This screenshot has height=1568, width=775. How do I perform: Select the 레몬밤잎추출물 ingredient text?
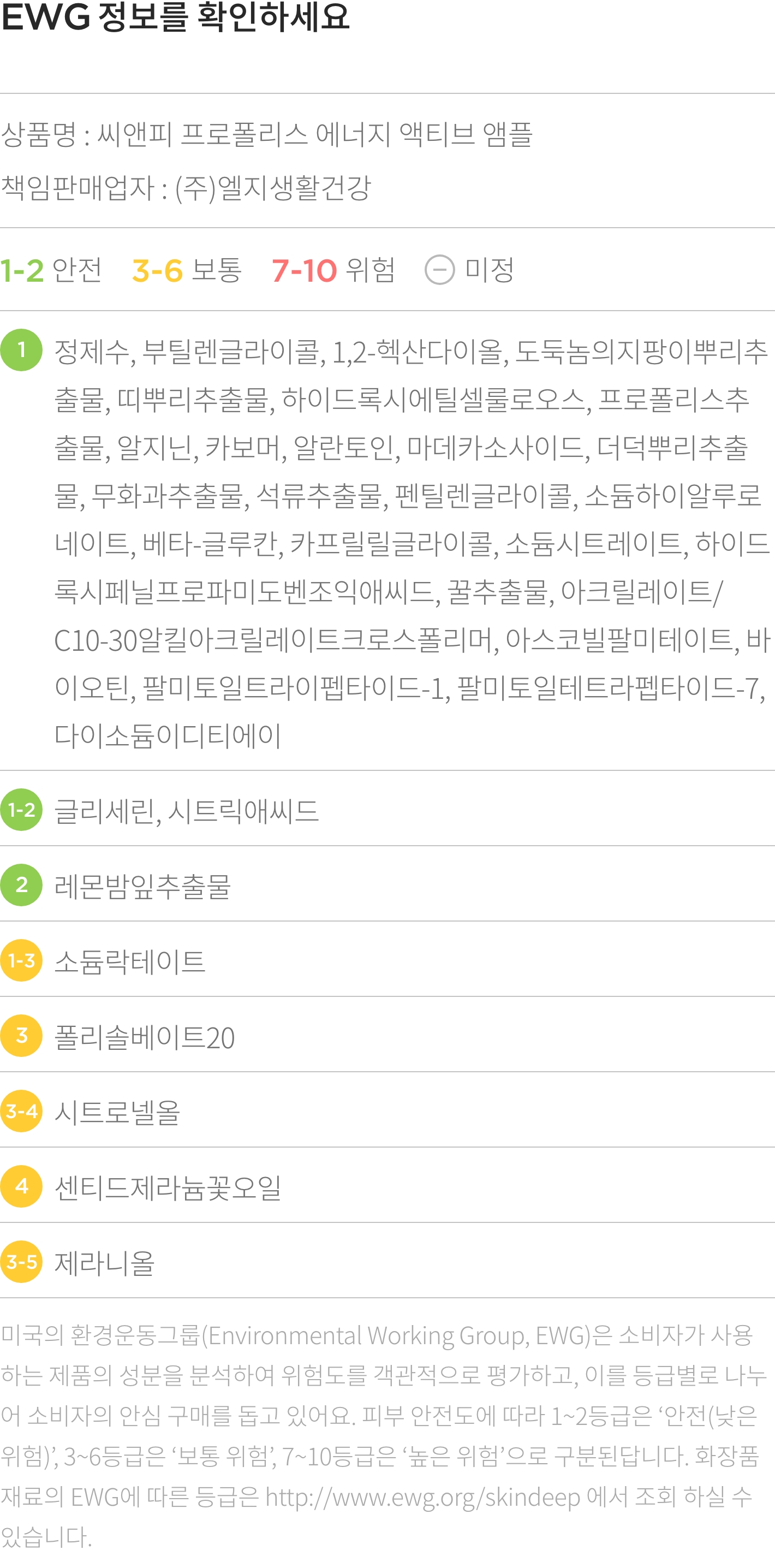point(143,886)
